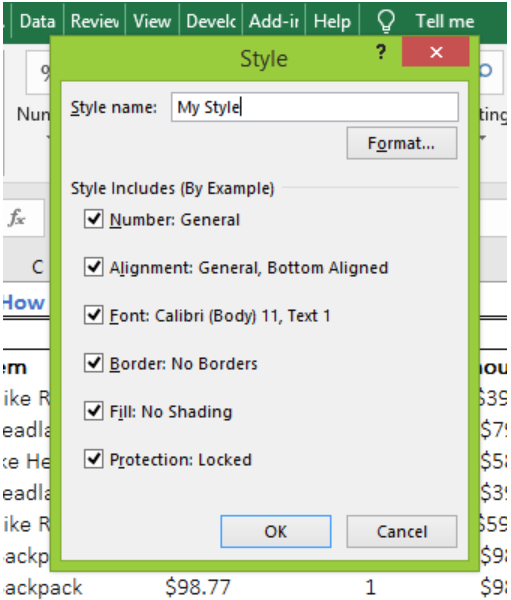Select the Developer ribbon tab
Viewport: 511px width, 600px height.
click(211, 21)
